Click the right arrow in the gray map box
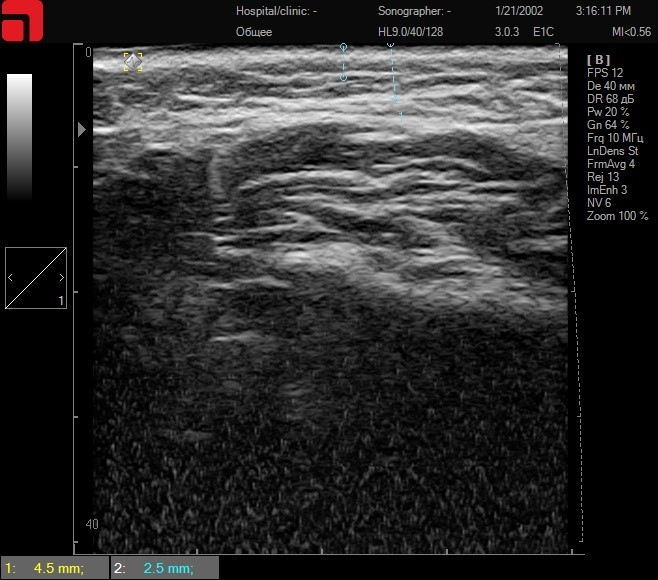 [60, 277]
